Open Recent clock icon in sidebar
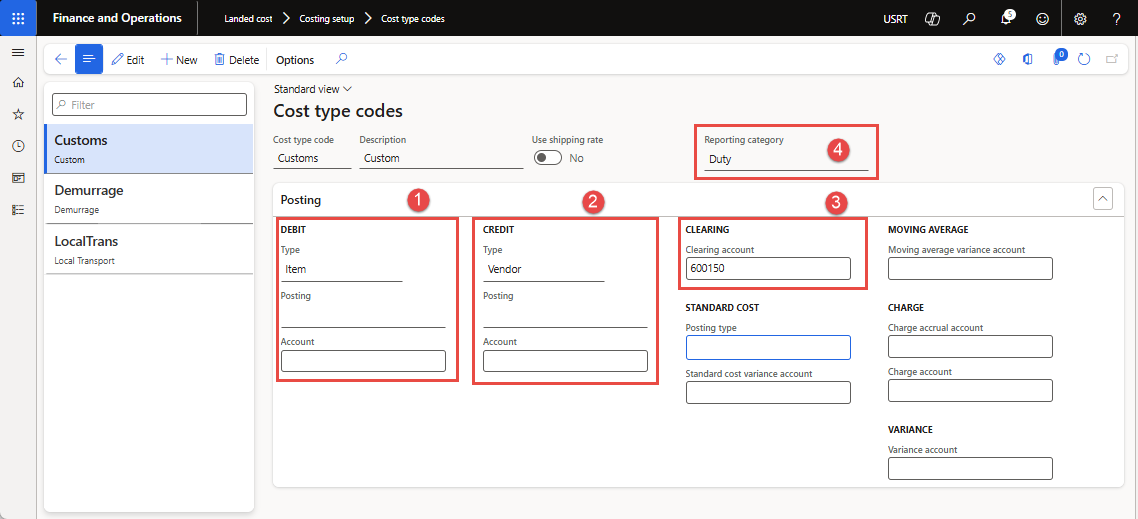1138x519 pixels. click(x=18, y=146)
